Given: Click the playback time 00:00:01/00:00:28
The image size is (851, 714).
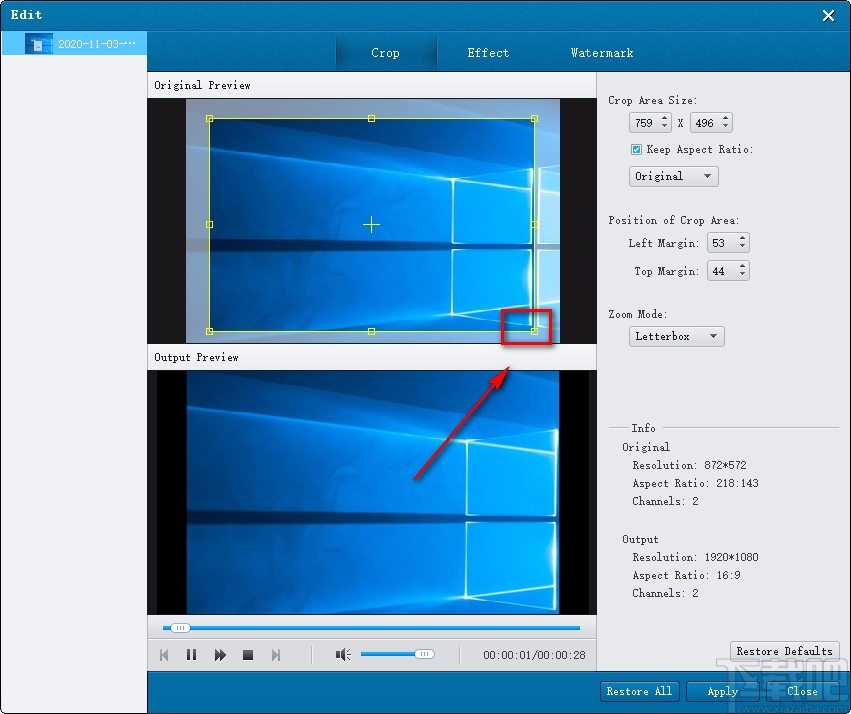Looking at the screenshot, I should 534,655.
